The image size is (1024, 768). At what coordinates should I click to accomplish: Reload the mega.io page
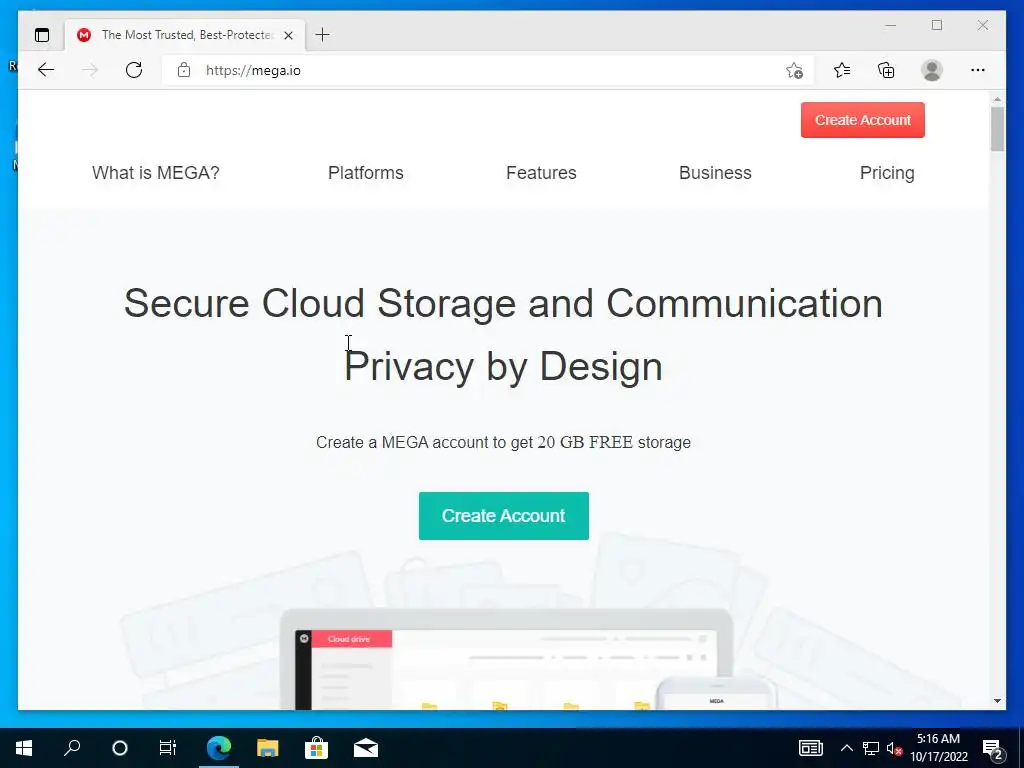coord(134,70)
